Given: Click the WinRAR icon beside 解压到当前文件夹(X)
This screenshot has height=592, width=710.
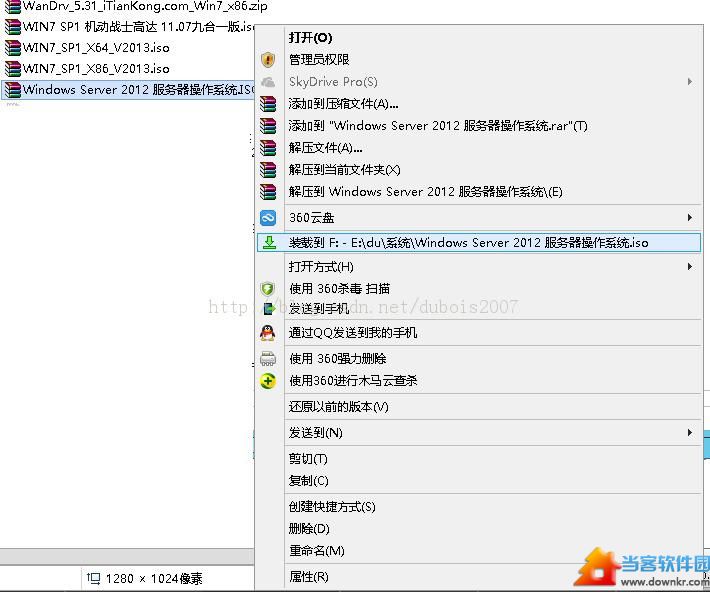Looking at the screenshot, I should 268,170.
